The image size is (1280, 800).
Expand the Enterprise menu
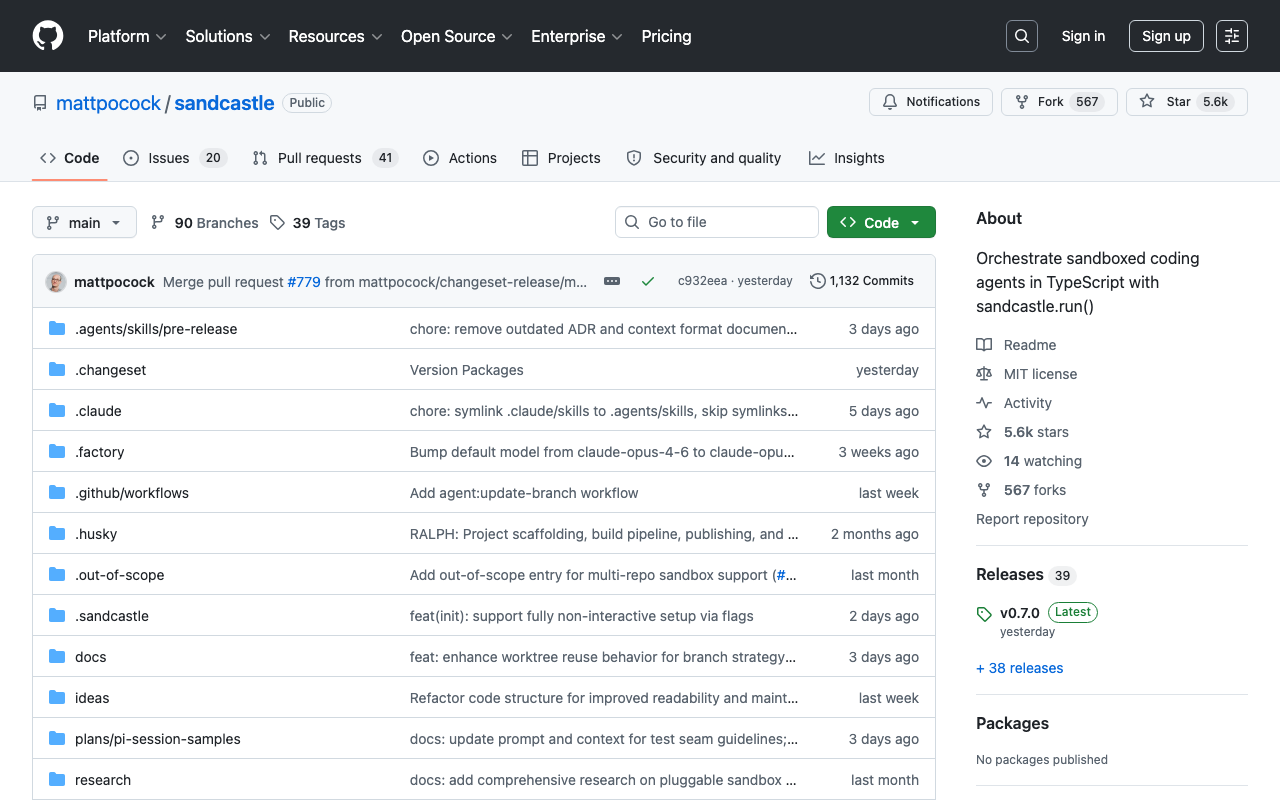pyautogui.click(x=577, y=36)
